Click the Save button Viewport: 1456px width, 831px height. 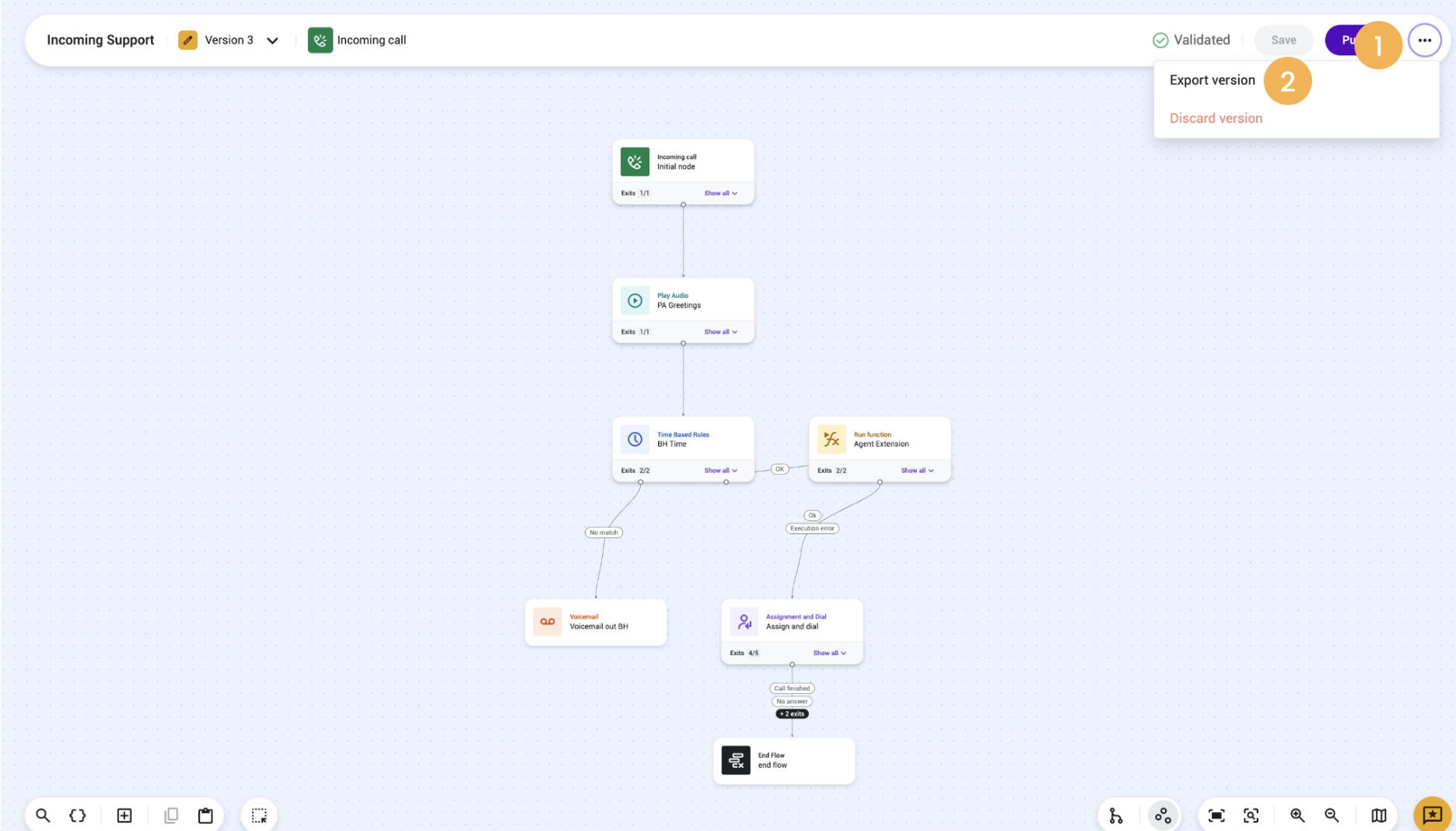pyautogui.click(x=1283, y=40)
